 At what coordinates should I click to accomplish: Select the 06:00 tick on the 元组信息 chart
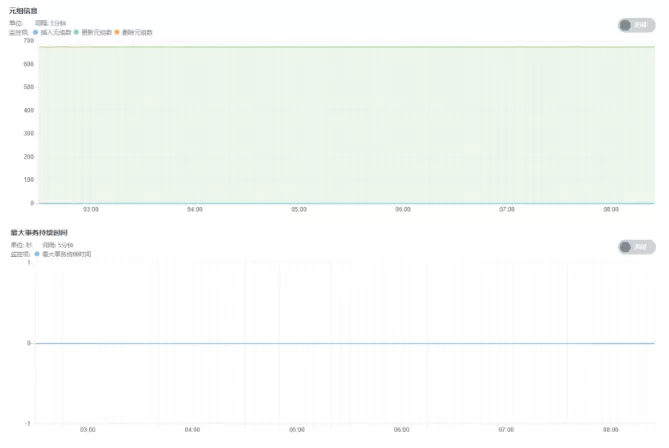click(402, 210)
